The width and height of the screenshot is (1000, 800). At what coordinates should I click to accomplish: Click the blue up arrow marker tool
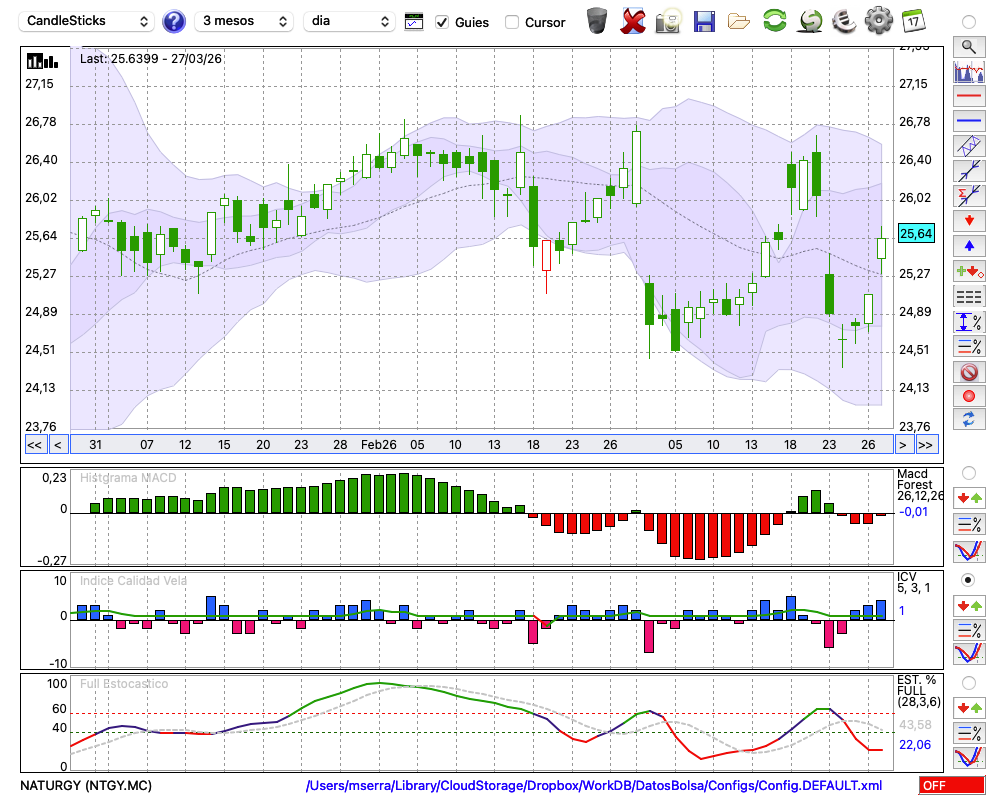[968, 245]
